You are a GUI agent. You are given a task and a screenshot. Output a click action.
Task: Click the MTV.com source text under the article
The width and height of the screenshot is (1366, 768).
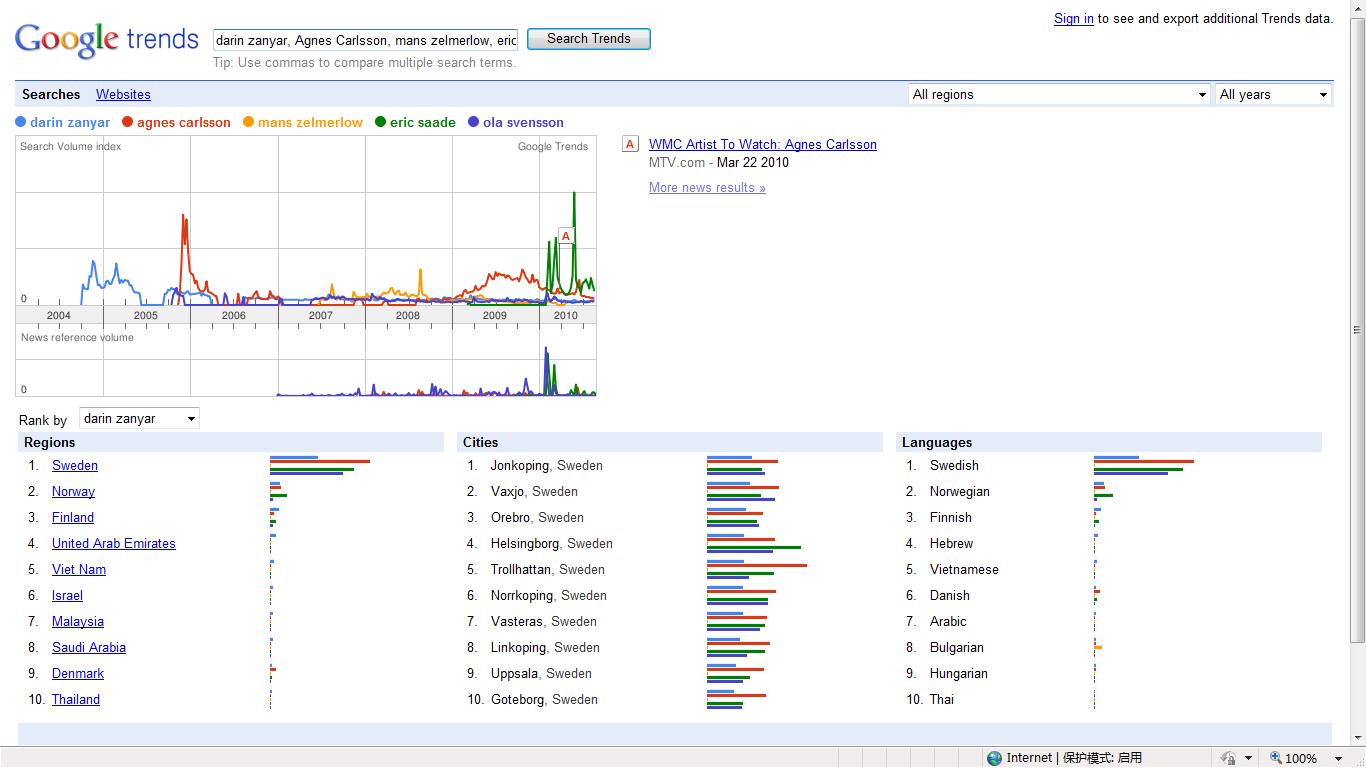[677, 162]
